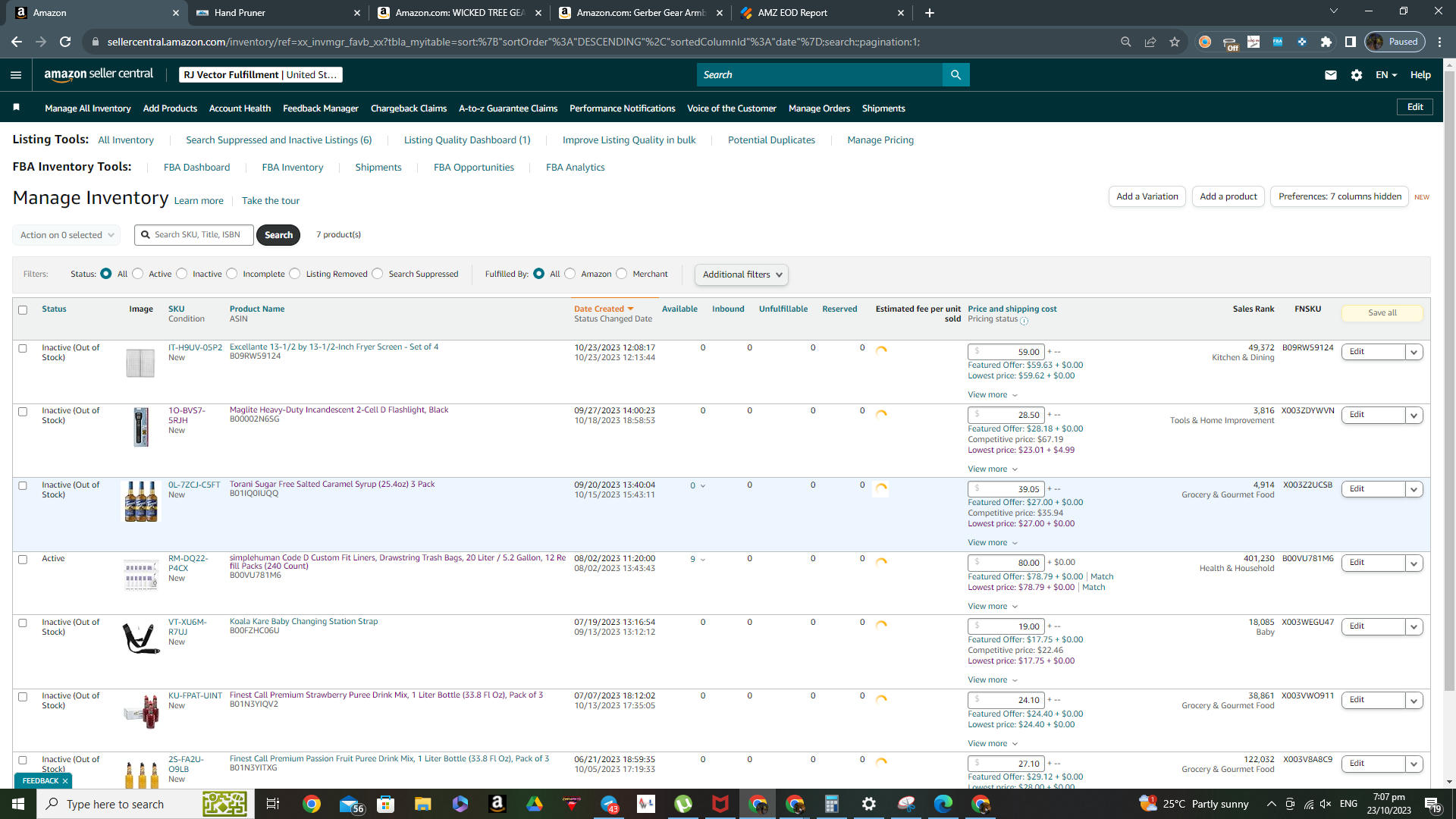The height and width of the screenshot is (819, 1456).
Task: Filter by Fulfilled By Merchant
Action: click(x=622, y=274)
